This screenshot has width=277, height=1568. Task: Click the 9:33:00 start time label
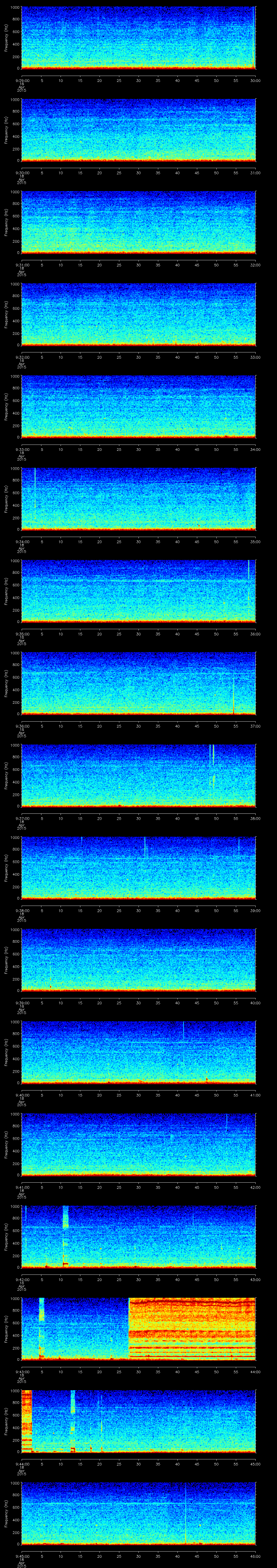tap(22, 449)
